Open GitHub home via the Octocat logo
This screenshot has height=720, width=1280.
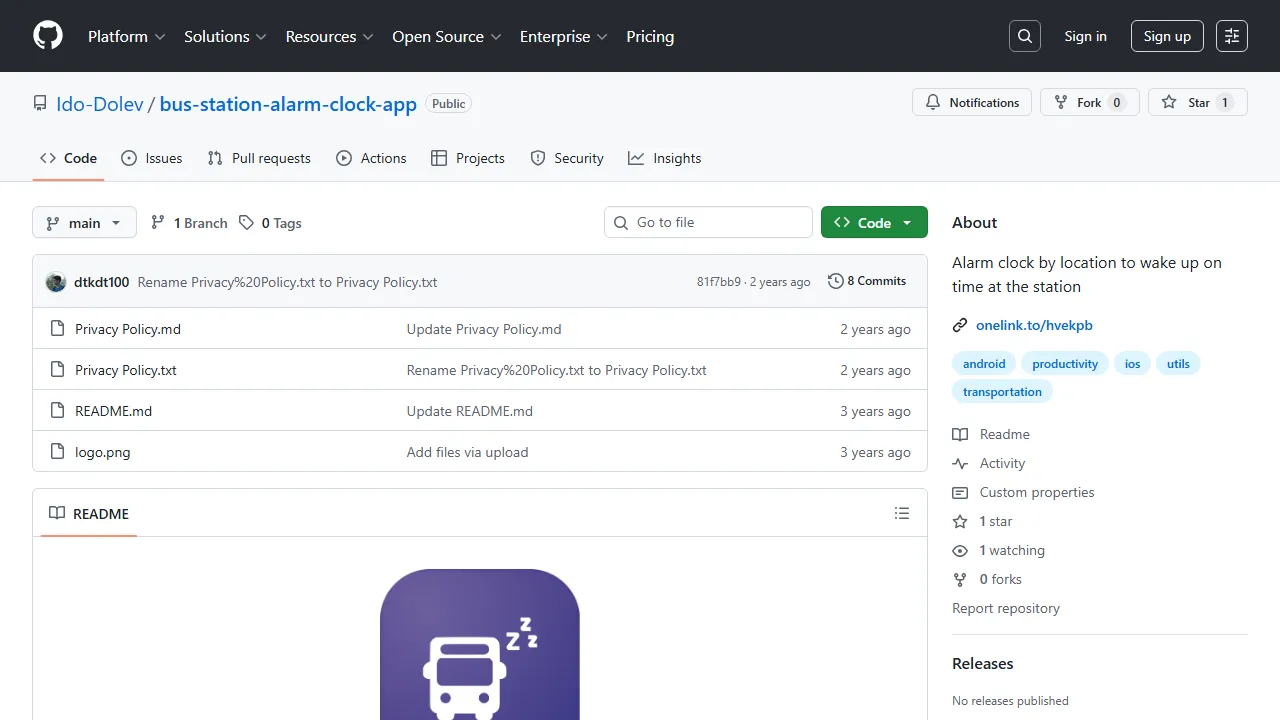(x=47, y=36)
